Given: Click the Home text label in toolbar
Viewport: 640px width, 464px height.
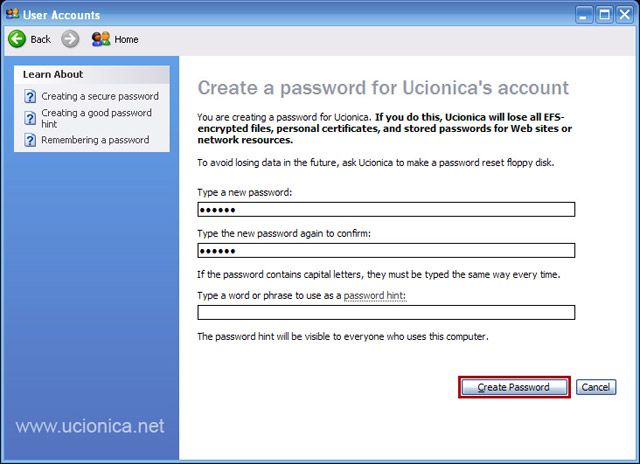Looking at the screenshot, I should click(127, 39).
